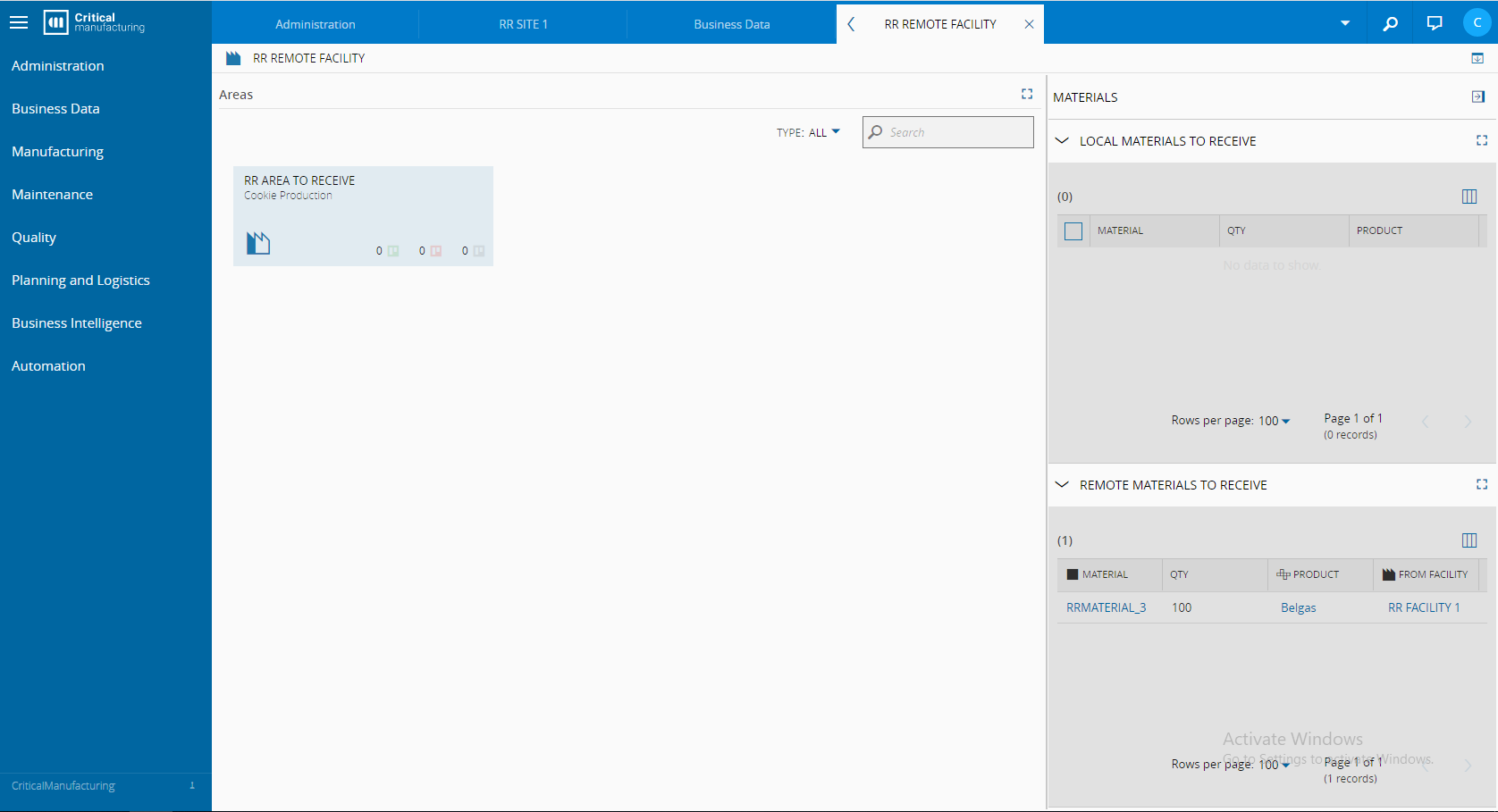Go to previous page in Local Materials
The height and width of the screenshot is (812, 1498).
point(1426,422)
